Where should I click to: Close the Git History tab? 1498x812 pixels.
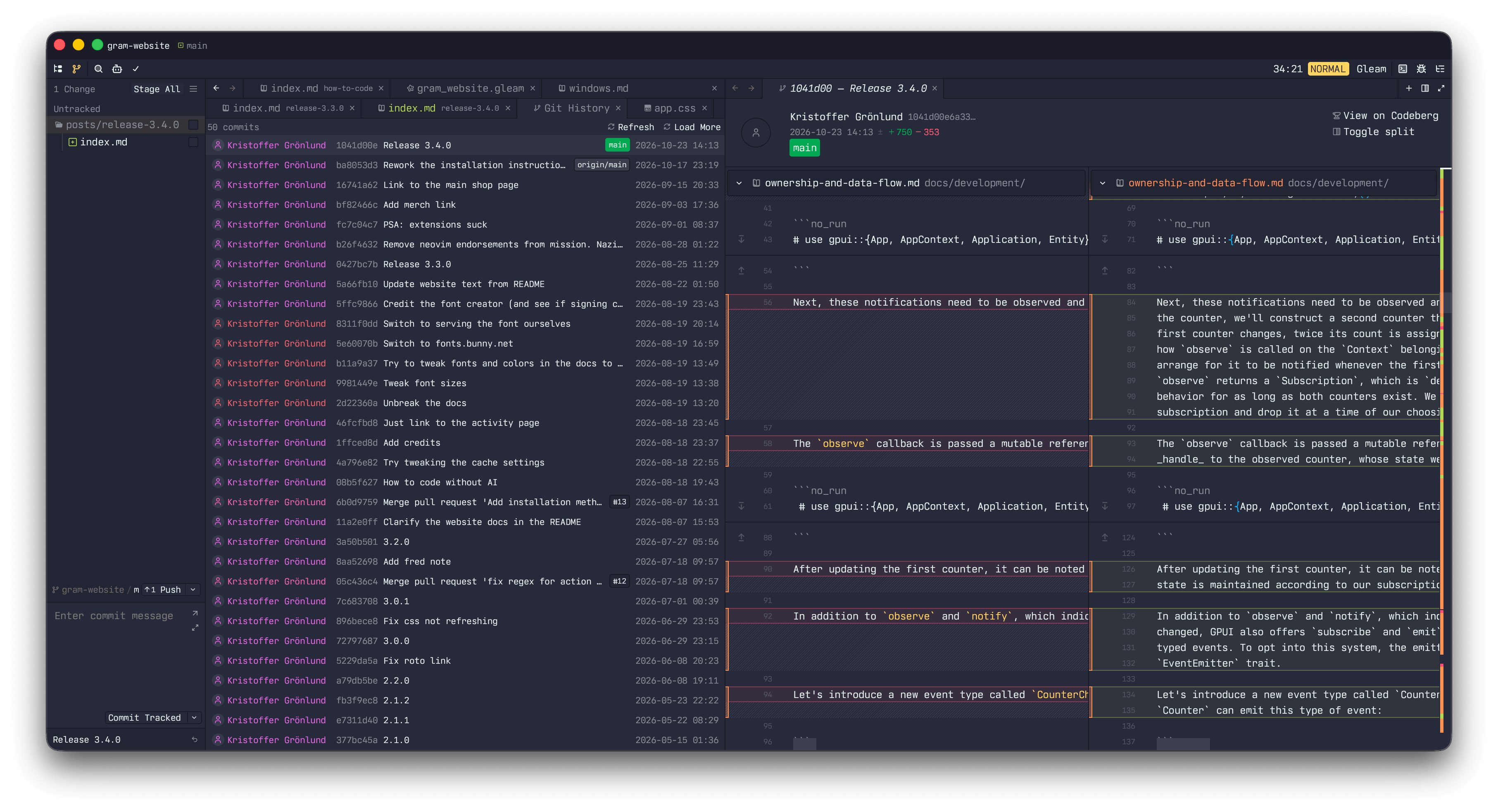tap(618, 108)
